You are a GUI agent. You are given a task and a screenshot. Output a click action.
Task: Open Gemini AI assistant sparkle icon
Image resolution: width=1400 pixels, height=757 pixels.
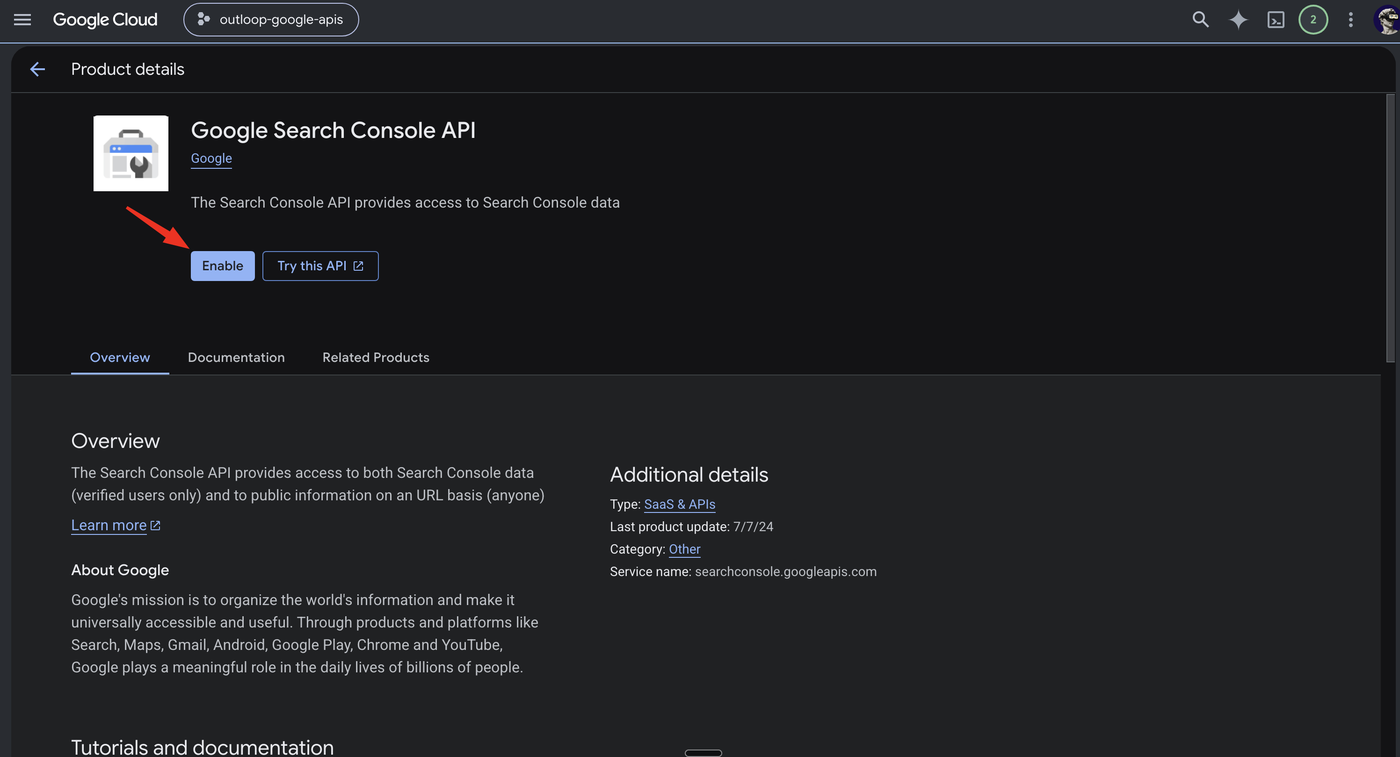1238,19
